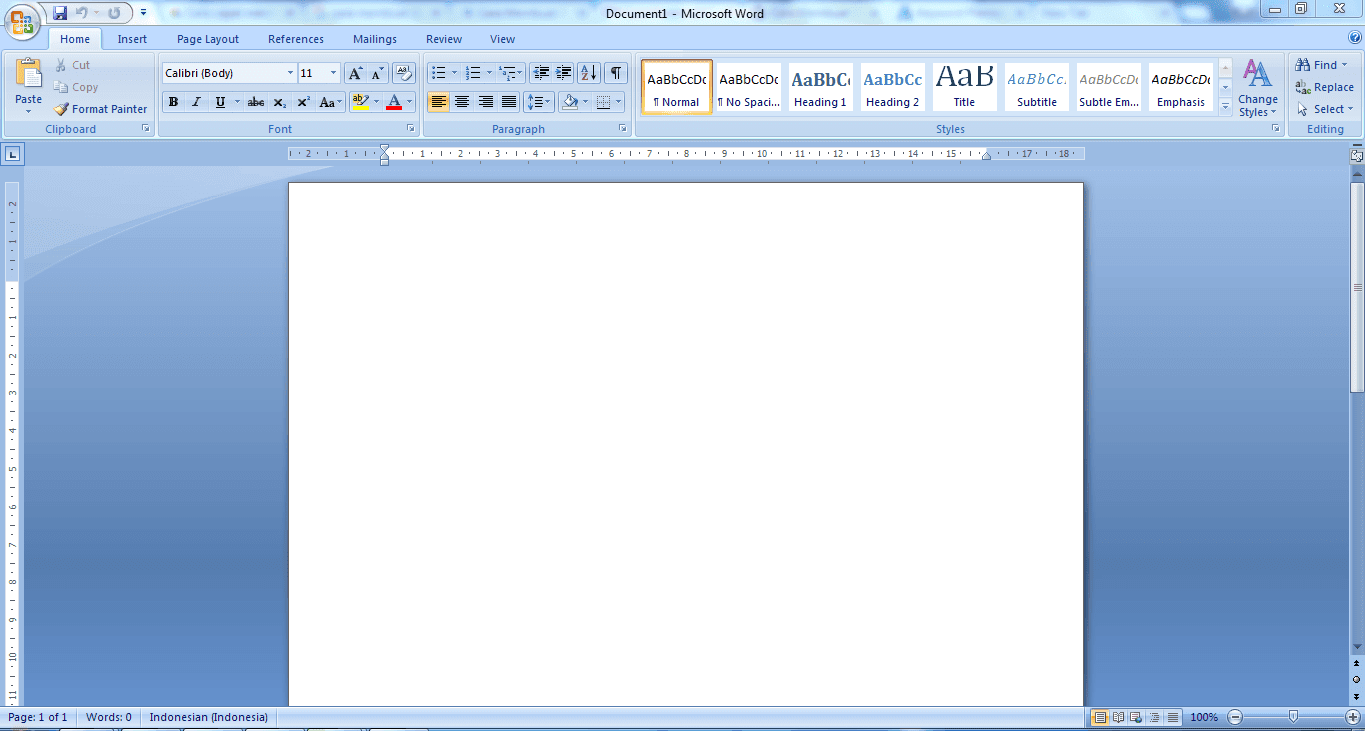This screenshot has width=1365, height=731.
Task: Switch to Full Screen Reading view
Action: tap(1118, 717)
